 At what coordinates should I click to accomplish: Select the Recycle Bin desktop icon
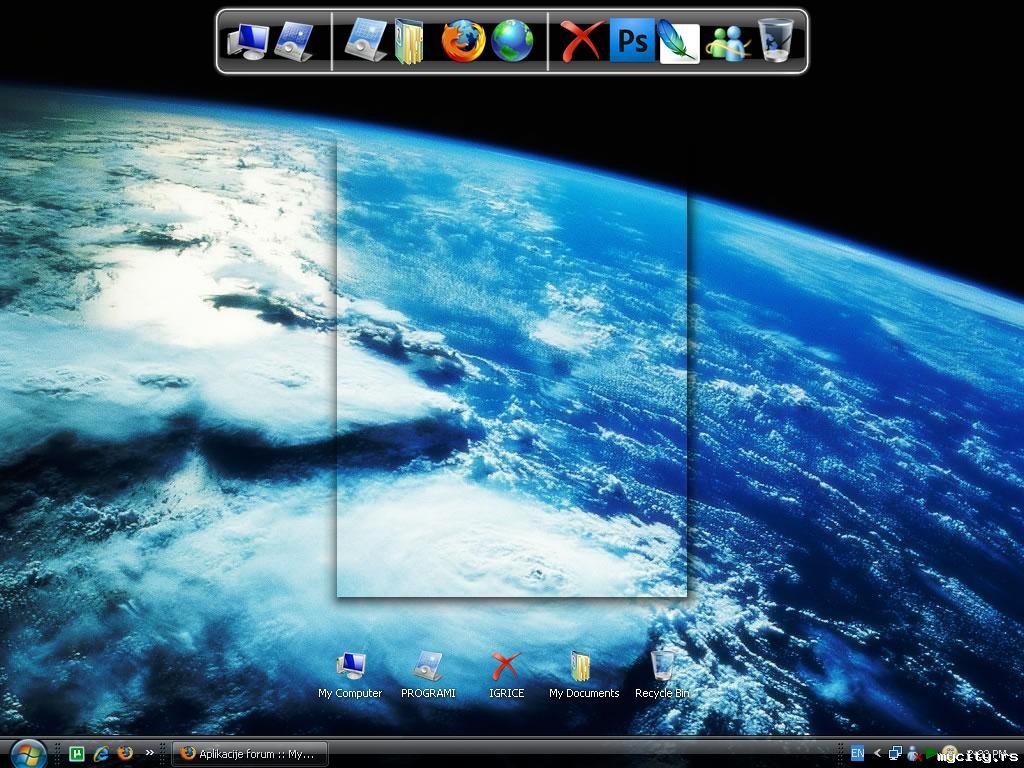(x=662, y=676)
